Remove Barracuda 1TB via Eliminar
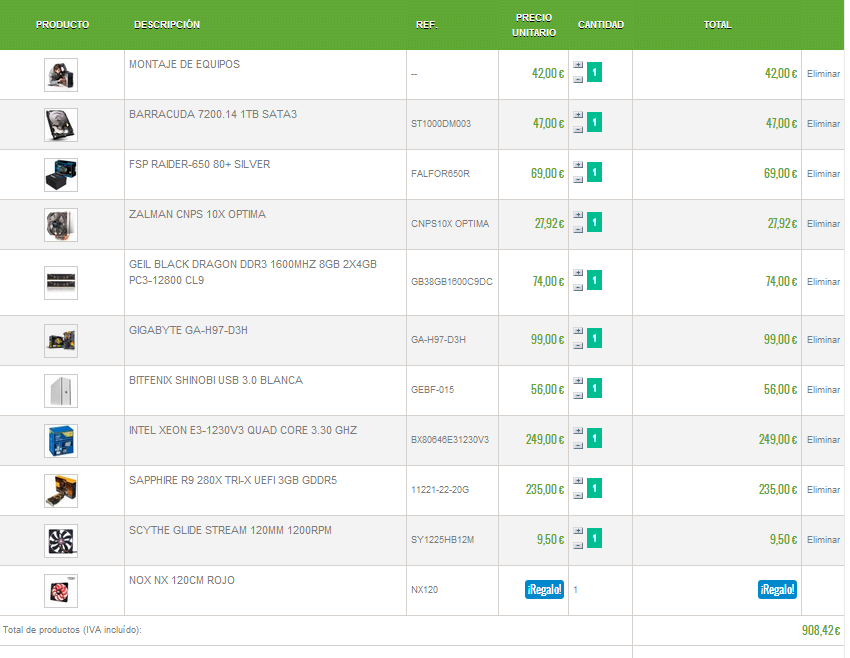The image size is (850, 658). click(823, 124)
